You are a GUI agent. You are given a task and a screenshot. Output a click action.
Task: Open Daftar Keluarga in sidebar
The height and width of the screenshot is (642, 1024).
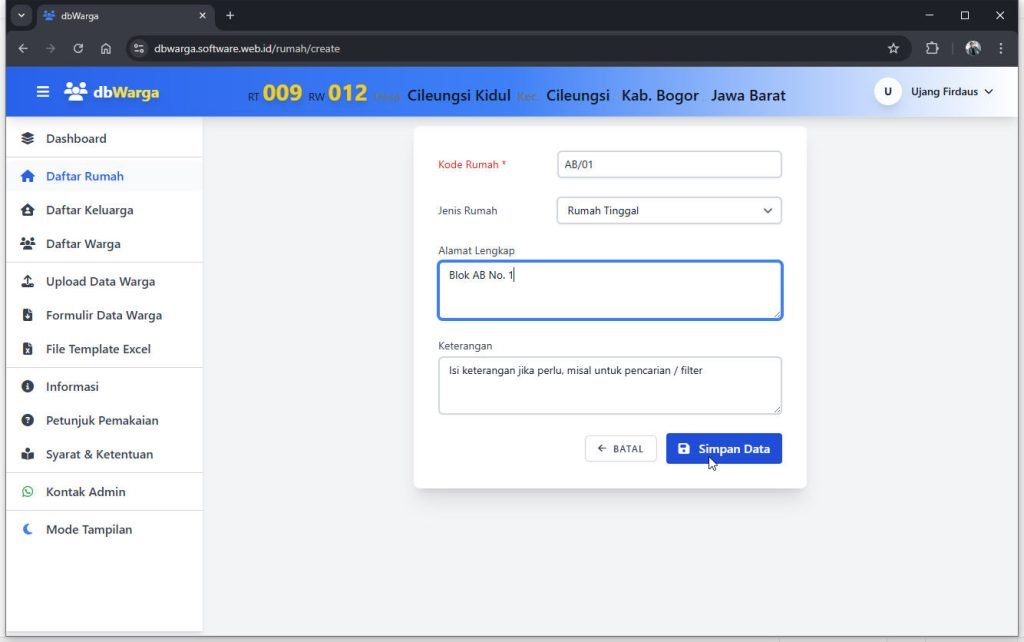tap(89, 211)
